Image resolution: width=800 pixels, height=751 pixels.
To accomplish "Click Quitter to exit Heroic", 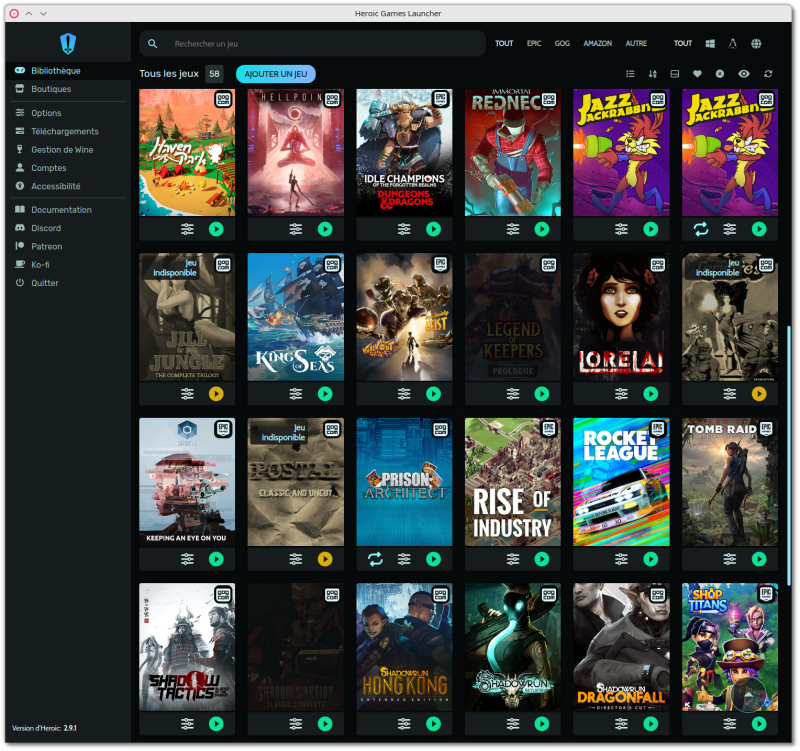I will 68,283.
